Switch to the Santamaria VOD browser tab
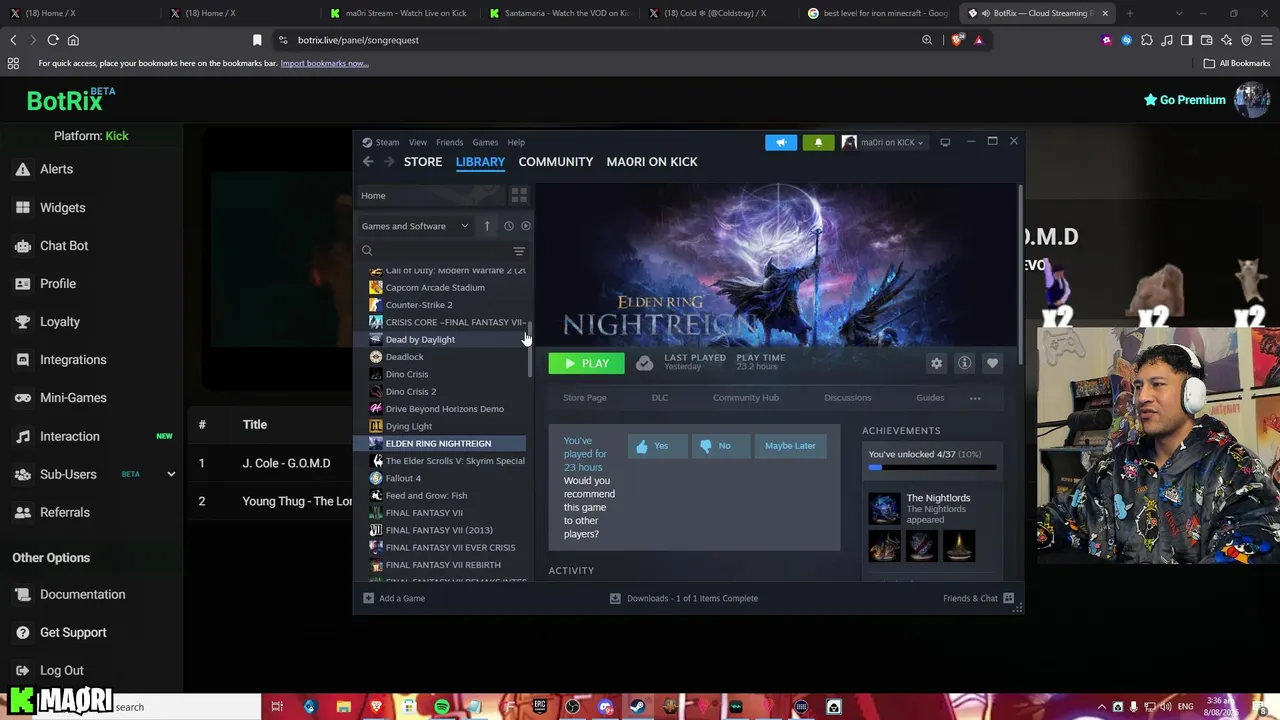This screenshot has width=1280, height=720. (559, 13)
